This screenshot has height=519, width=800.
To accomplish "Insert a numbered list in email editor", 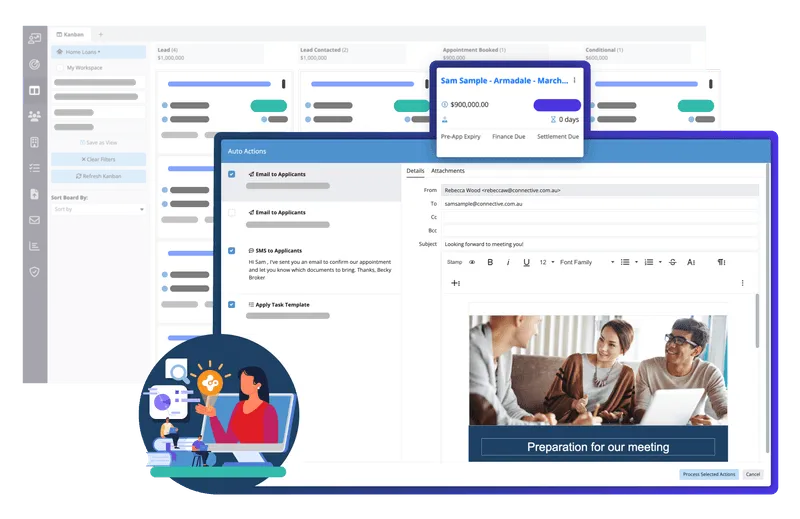I will 649,262.
